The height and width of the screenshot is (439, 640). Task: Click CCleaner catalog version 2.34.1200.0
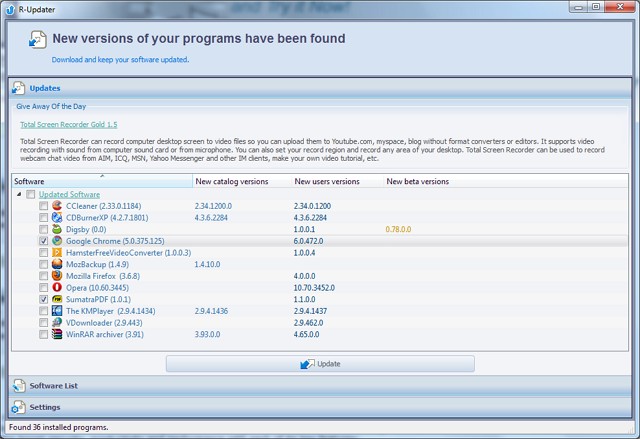(213, 206)
